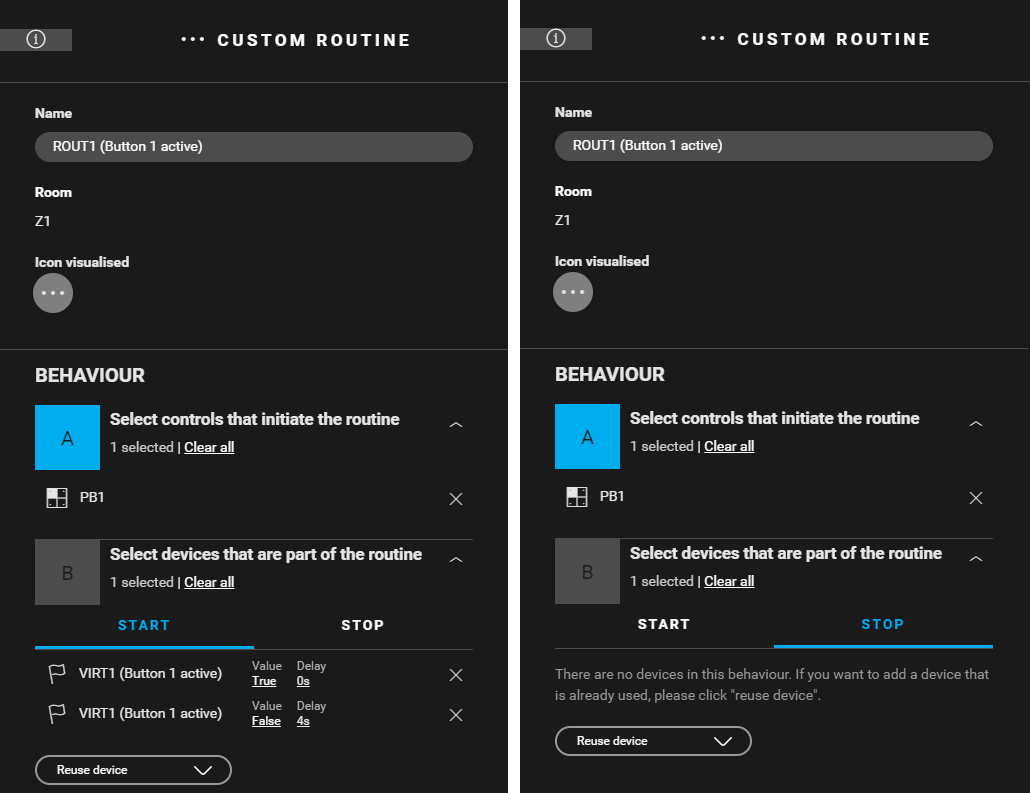Open Reuse device dropdown in right panel

click(x=653, y=741)
